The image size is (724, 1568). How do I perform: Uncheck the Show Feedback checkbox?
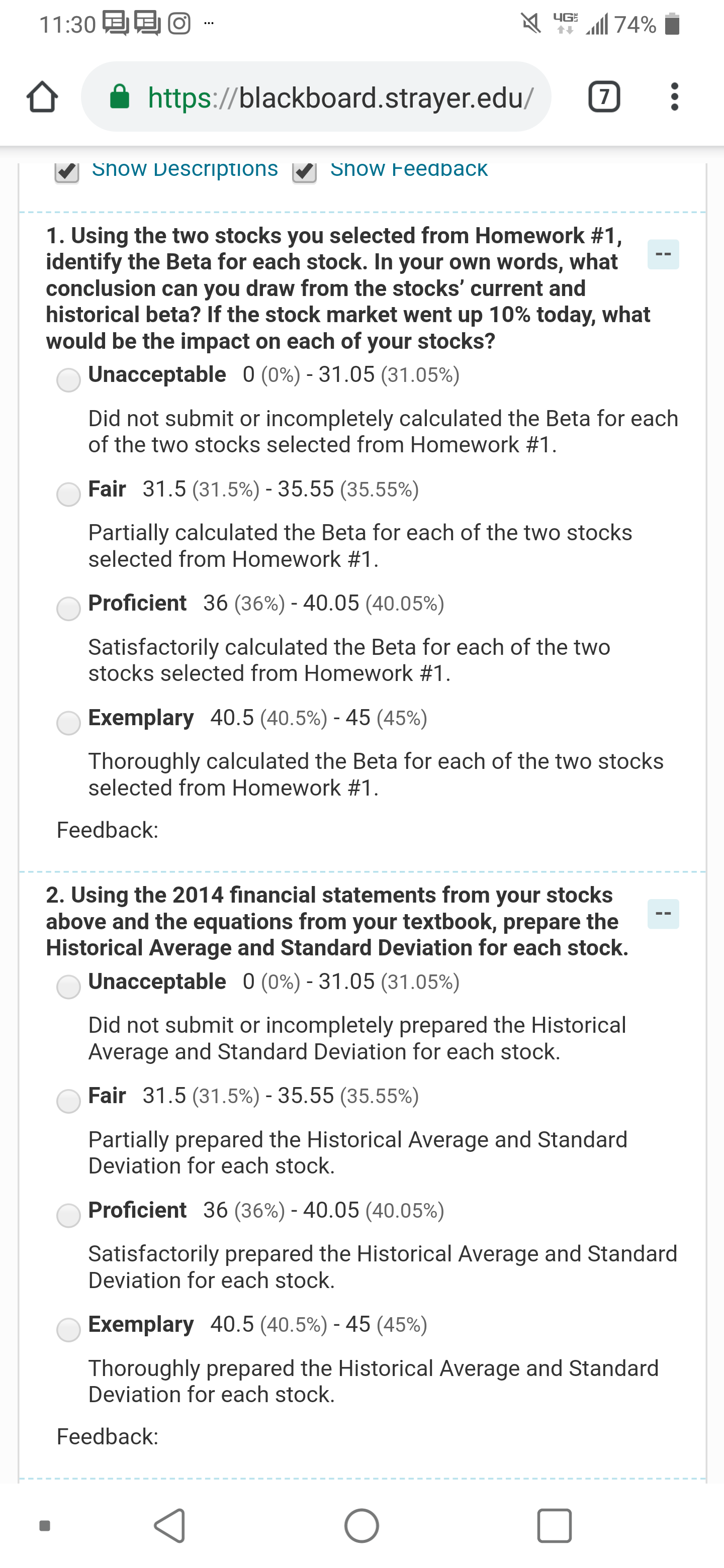[305, 172]
